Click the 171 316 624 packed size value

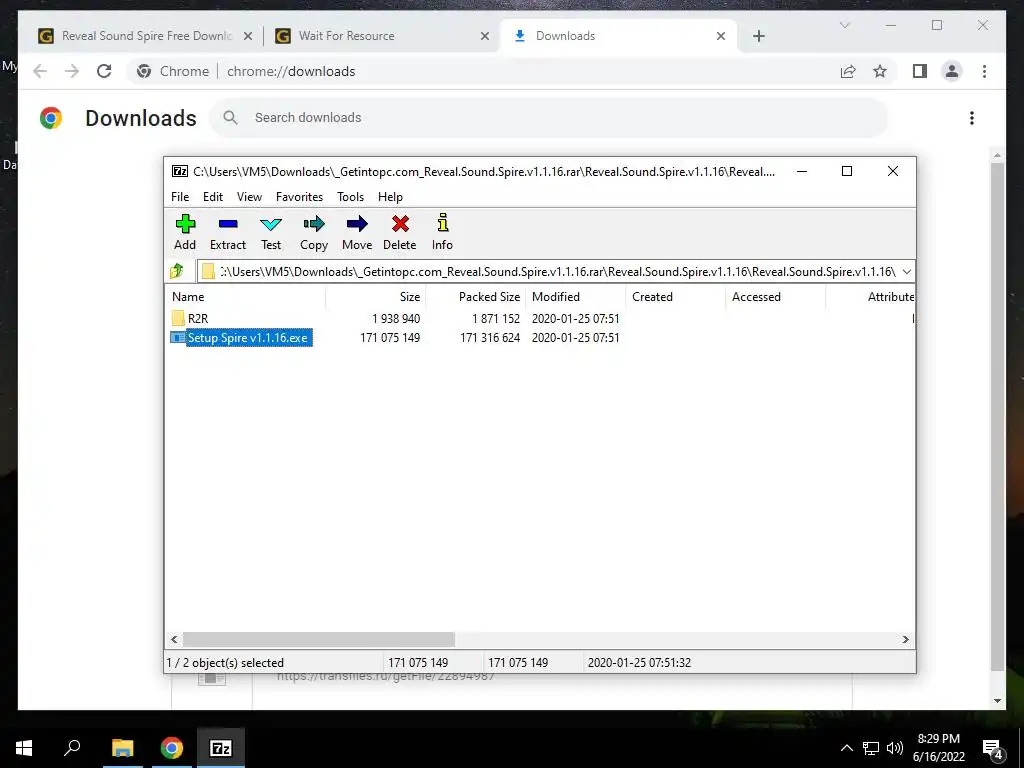[490, 338]
